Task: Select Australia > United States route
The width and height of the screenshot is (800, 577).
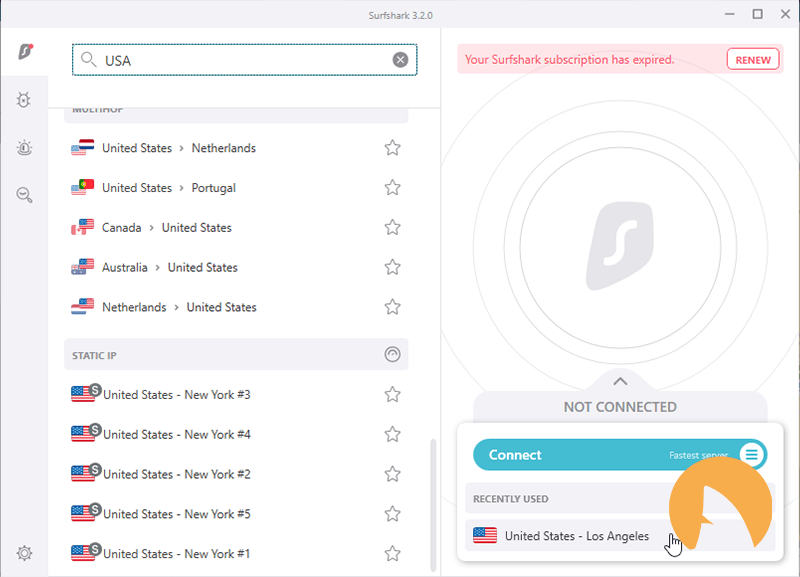Action: (236, 267)
